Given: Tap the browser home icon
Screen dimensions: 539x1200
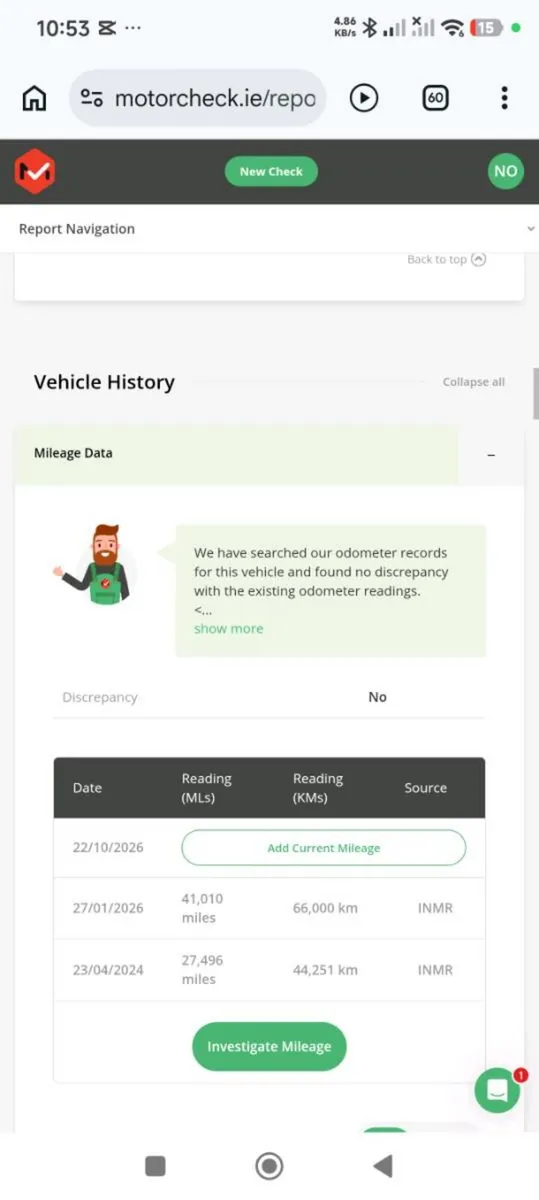Looking at the screenshot, I should click(34, 98).
